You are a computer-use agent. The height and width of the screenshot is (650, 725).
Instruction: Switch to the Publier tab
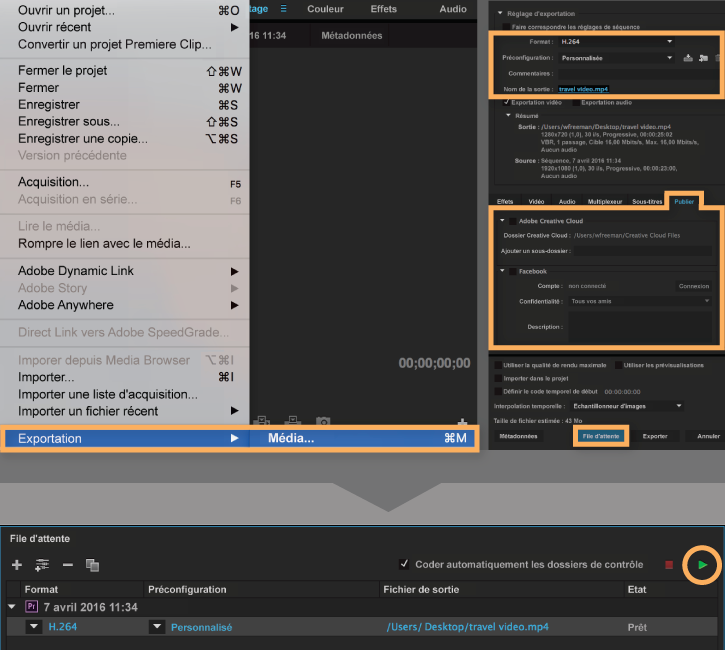[x=684, y=202]
